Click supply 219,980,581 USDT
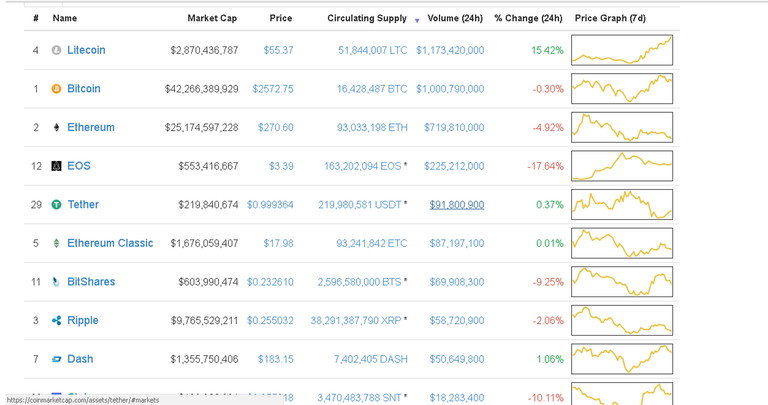This screenshot has height=405, width=768. 360,205
